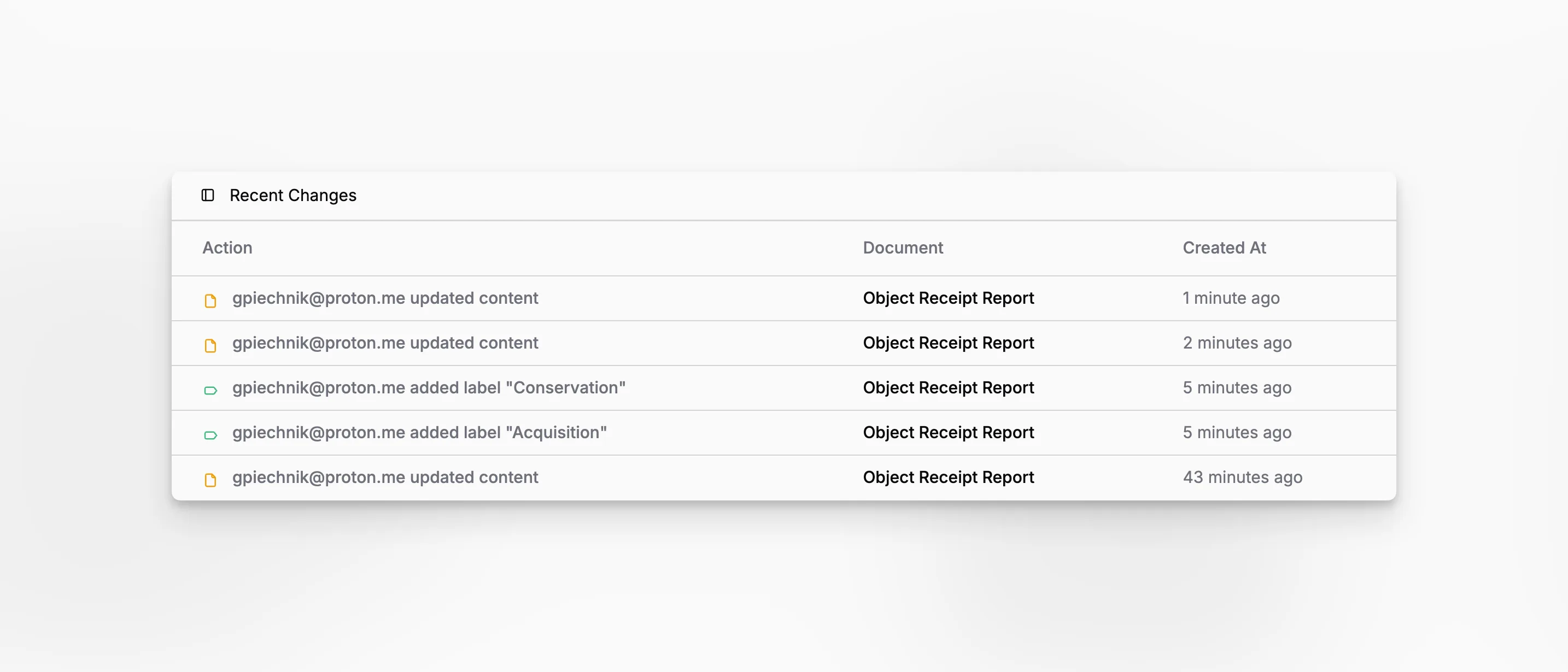The image size is (1568, 672).
Task: Click the document icon in the 1 minute ago row
Action: pyautogui.click(x=210, y=300)
